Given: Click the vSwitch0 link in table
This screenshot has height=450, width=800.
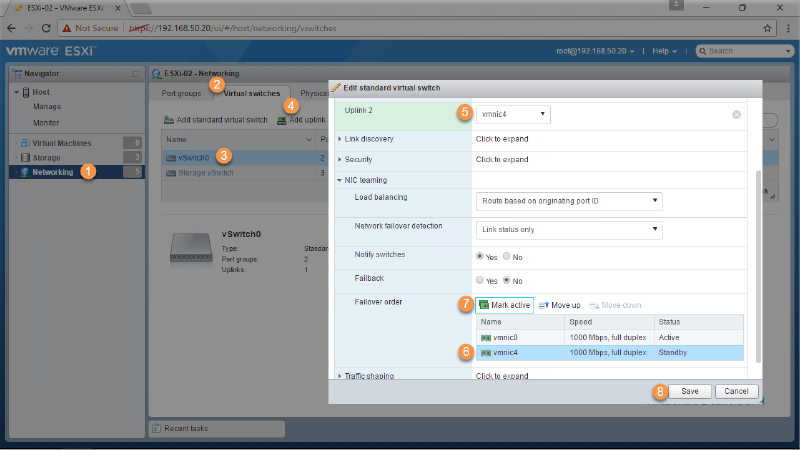Looking at the screenshot, I should point(193,158).
